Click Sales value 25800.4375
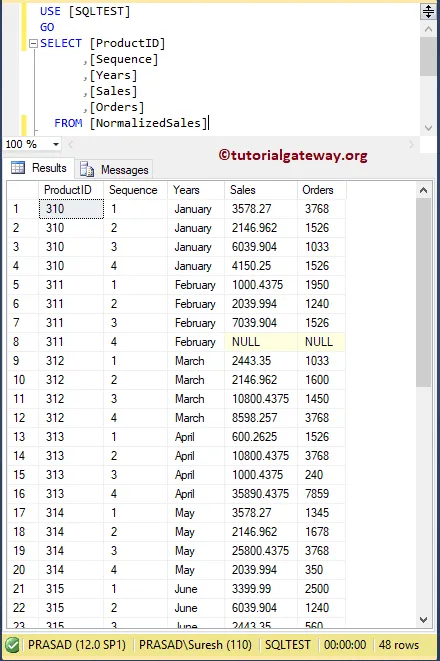 (260, 551)
